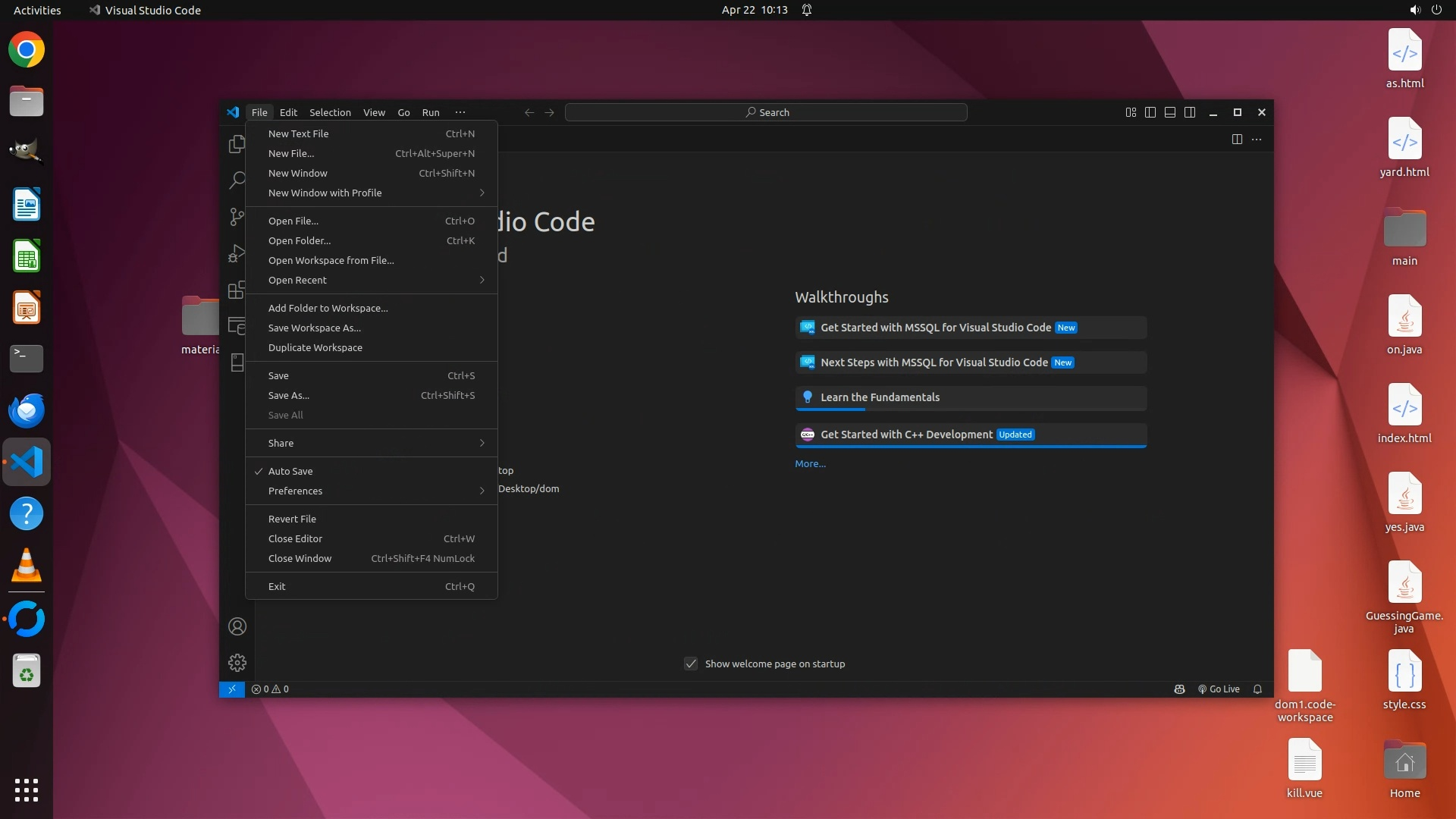Screen dimensions: 1456x819
Task: Uncheck Show welcome page on startup
Action: [691, 664]
